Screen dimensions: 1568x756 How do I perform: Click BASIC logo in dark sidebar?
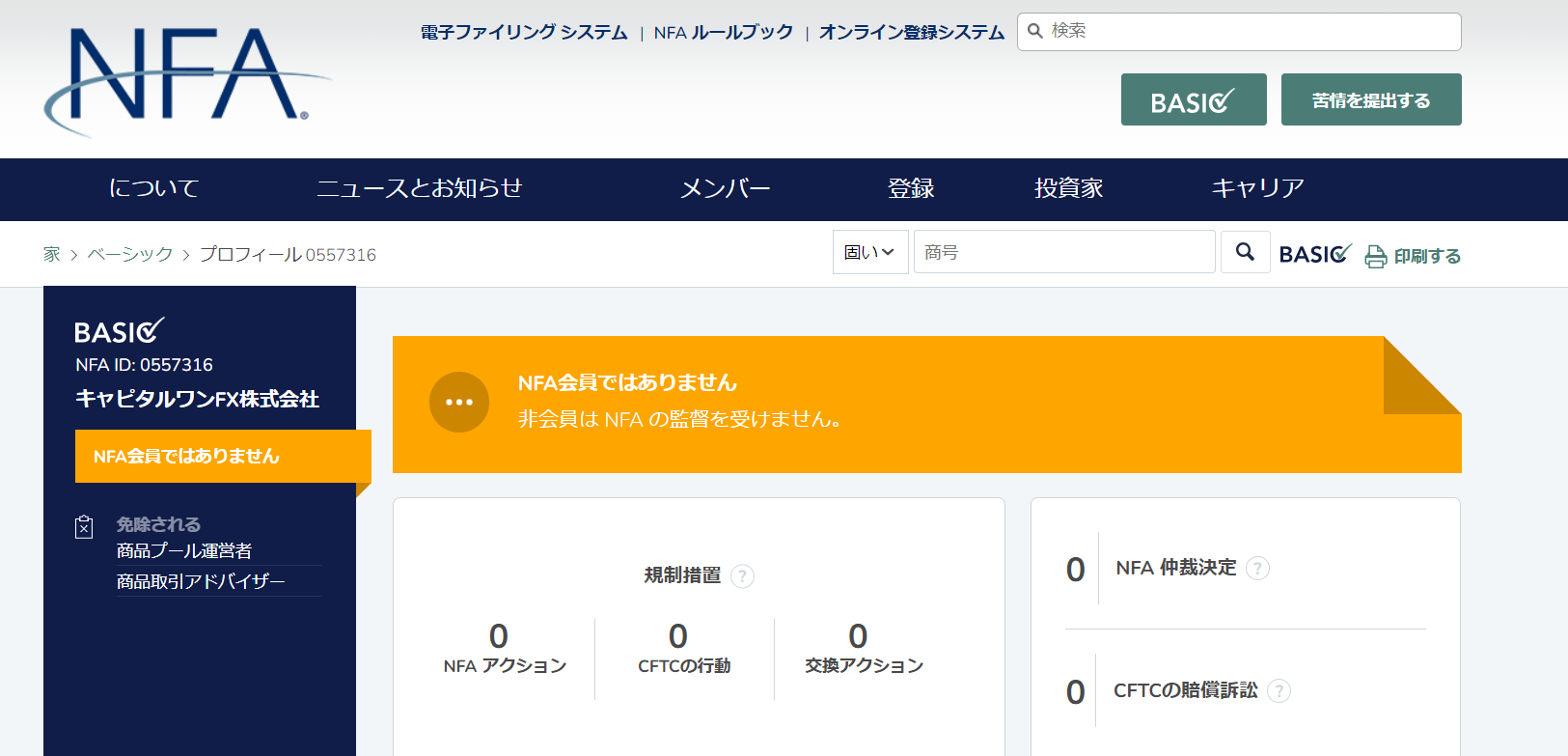tap(120, 331)
